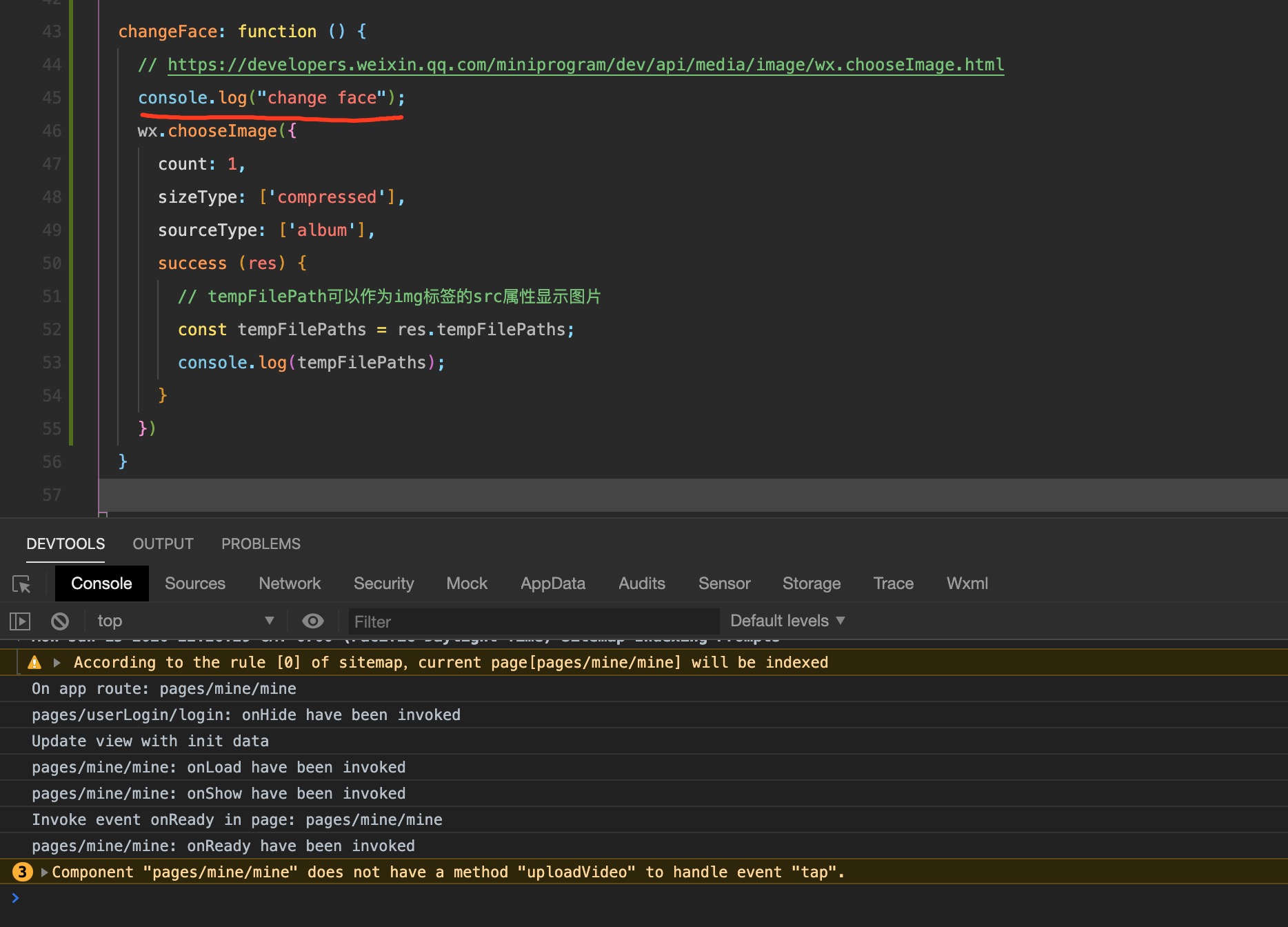This screenshot has width=1288, height=927.
Task: Open the top context dropdown
Action: click(185, 621)
